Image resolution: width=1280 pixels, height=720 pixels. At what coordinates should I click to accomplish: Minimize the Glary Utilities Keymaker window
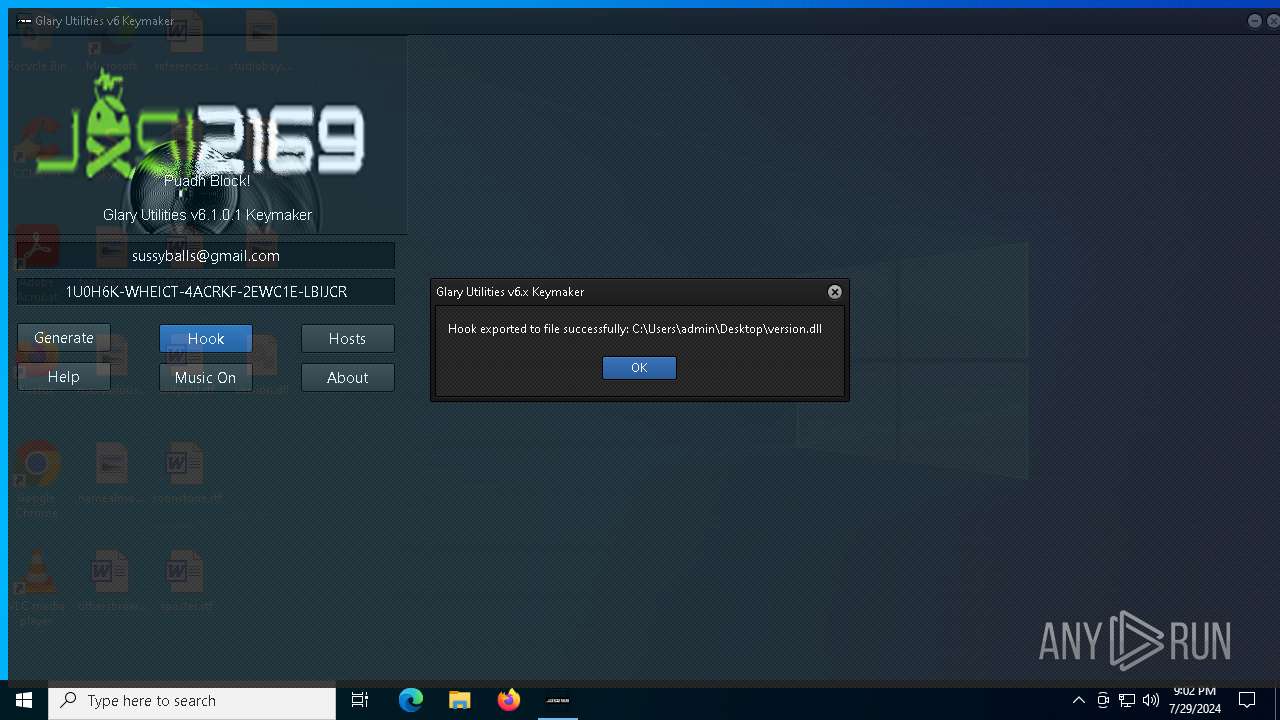coord(1255,21)
